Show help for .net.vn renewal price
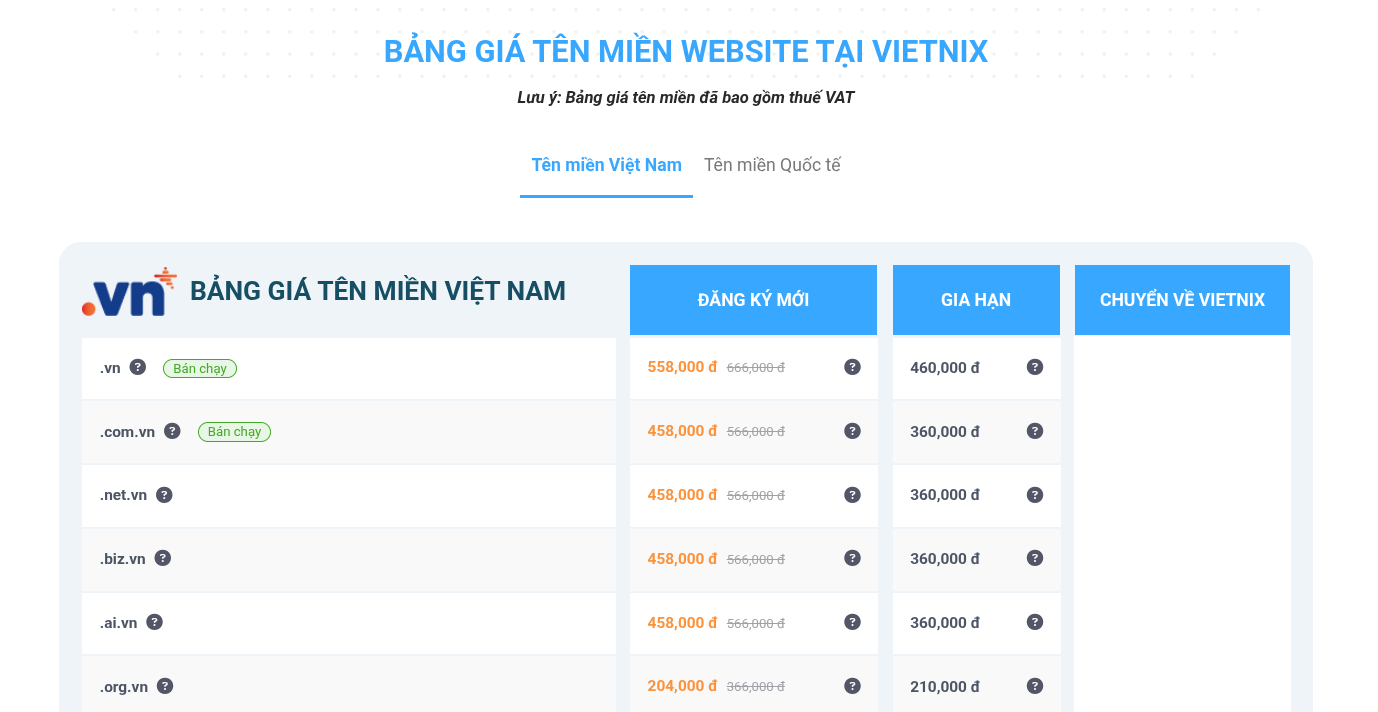Viewport: 1378px width, 712px height. [x=1035, y=494]
